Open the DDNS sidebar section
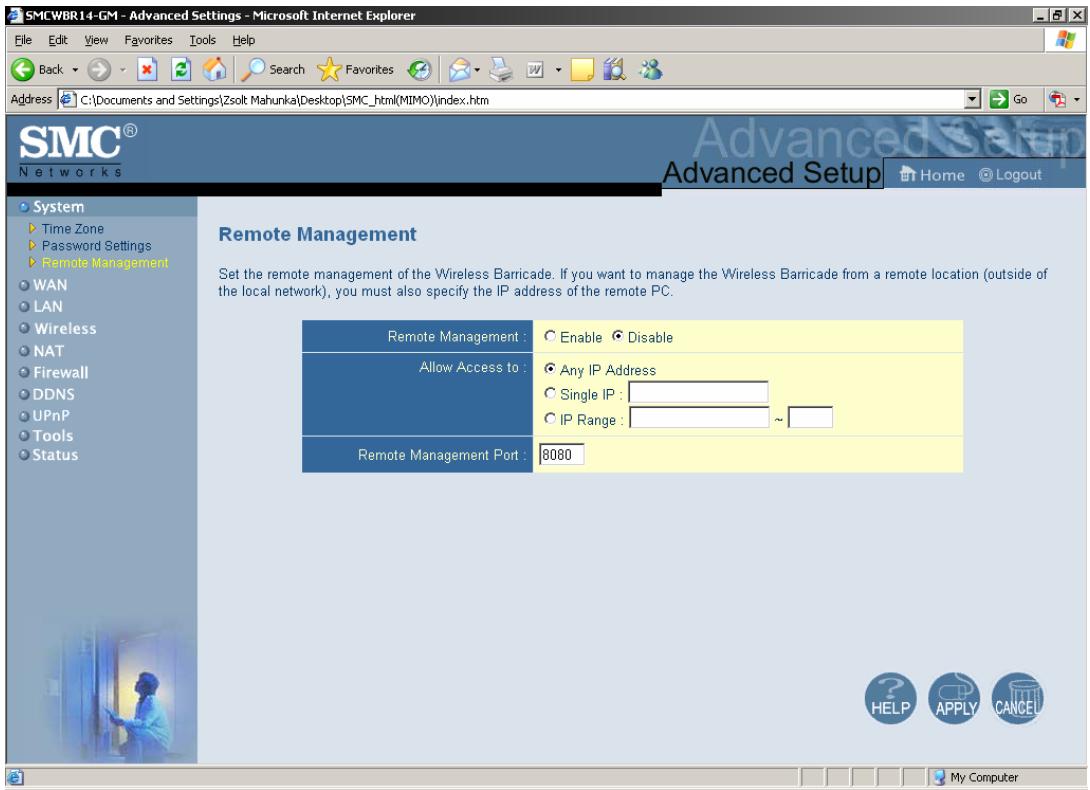1090x790 pixels. 54,394
